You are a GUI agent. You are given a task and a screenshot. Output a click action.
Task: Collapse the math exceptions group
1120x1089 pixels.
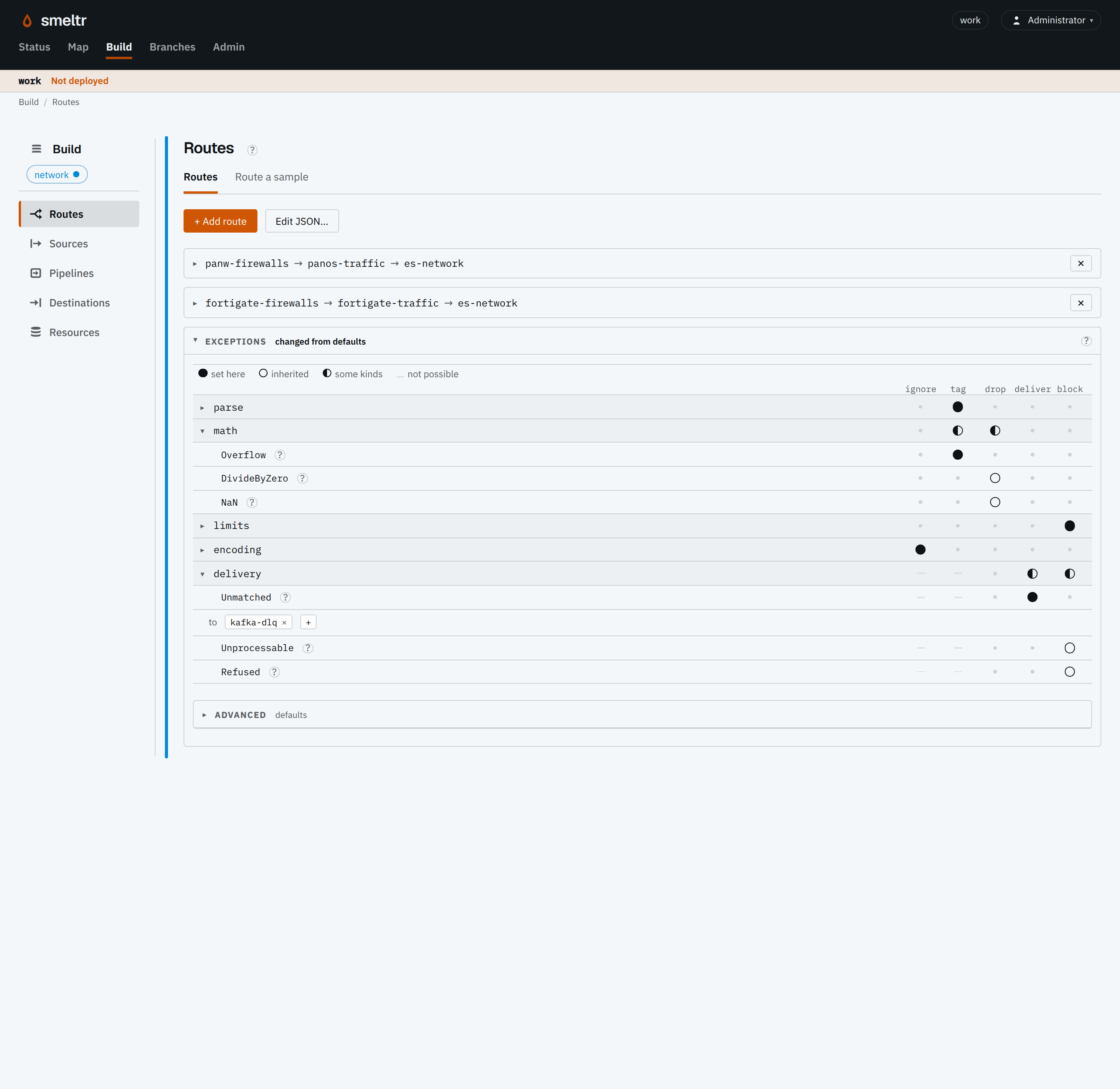pos(203,431)
